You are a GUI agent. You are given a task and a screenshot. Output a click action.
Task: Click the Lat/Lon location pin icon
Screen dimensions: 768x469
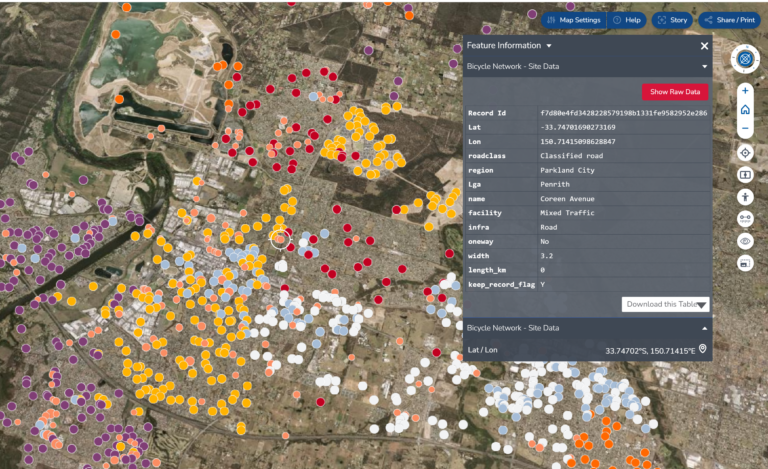702,349
